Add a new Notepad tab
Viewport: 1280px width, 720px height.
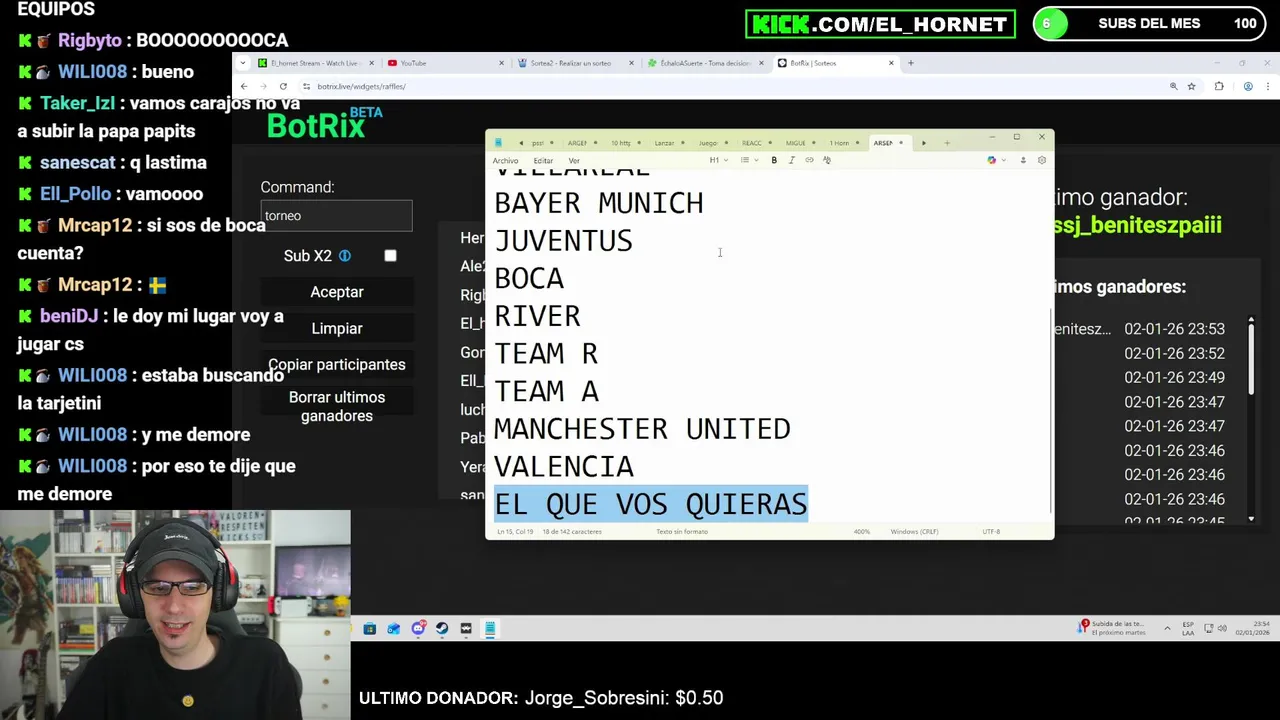point(946,143)
